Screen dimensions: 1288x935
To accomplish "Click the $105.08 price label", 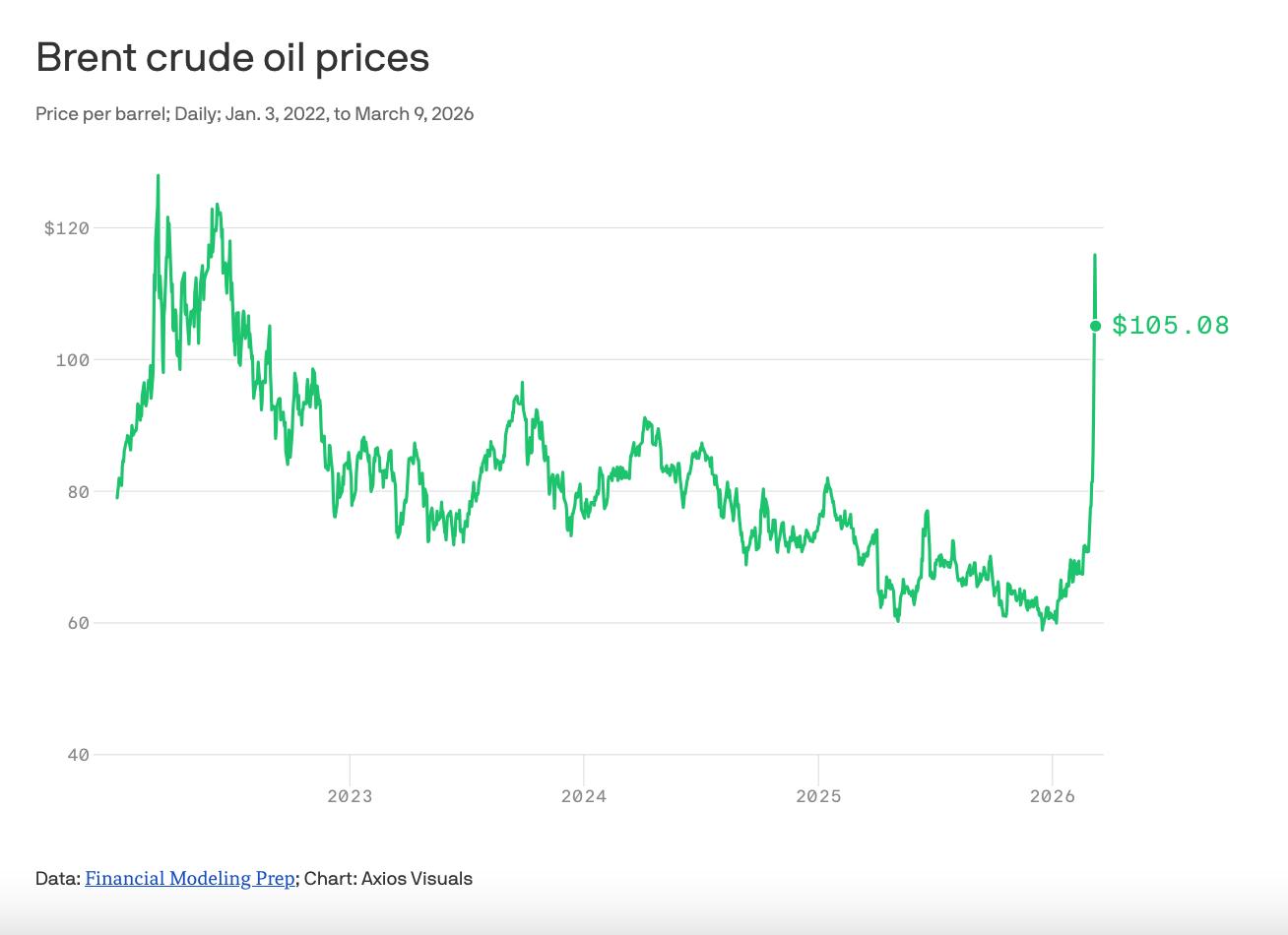I will click(1171, 326).
